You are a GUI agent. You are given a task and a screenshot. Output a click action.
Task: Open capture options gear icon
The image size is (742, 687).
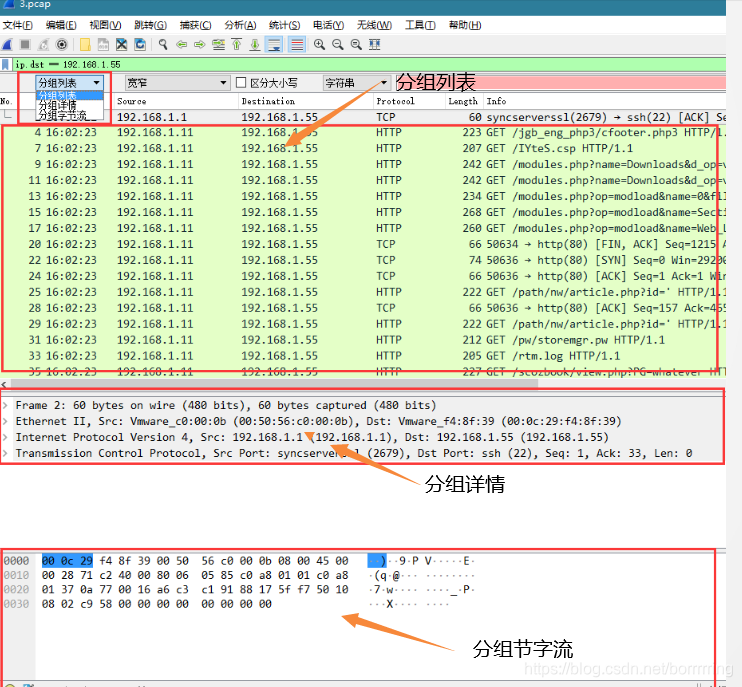tap(62, 45)
